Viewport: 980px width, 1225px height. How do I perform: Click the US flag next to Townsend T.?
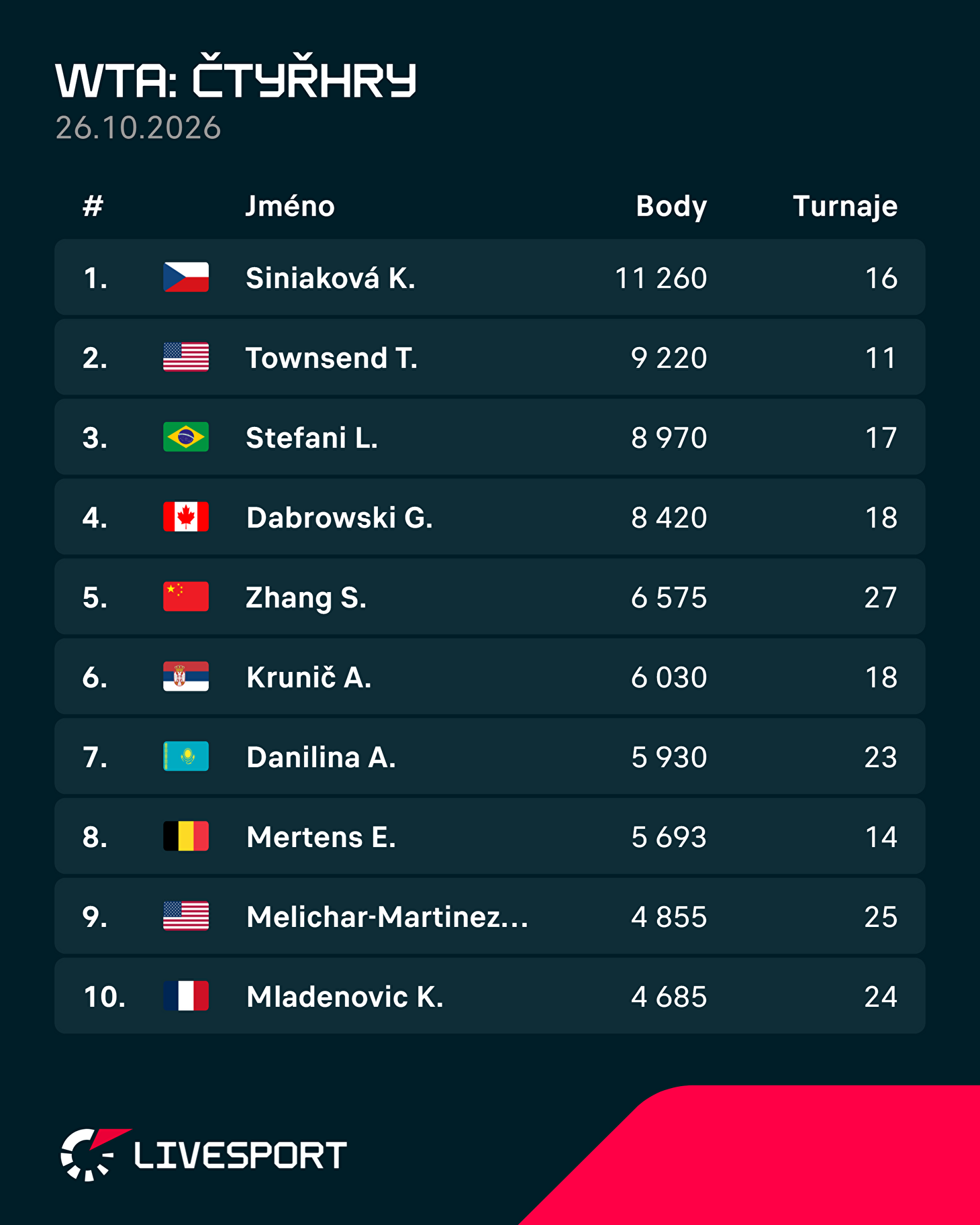186,357
